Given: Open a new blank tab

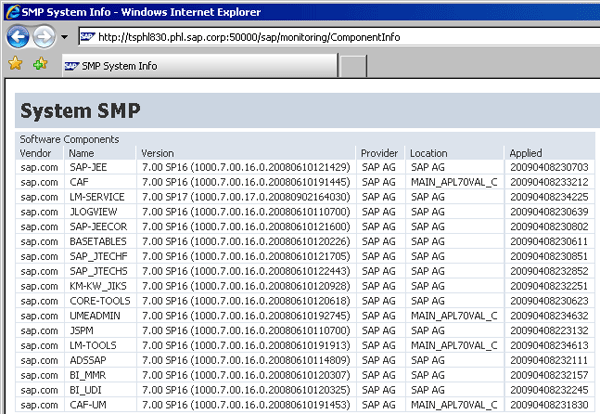Looking at the screenshot, I should [x=352, y=66].
